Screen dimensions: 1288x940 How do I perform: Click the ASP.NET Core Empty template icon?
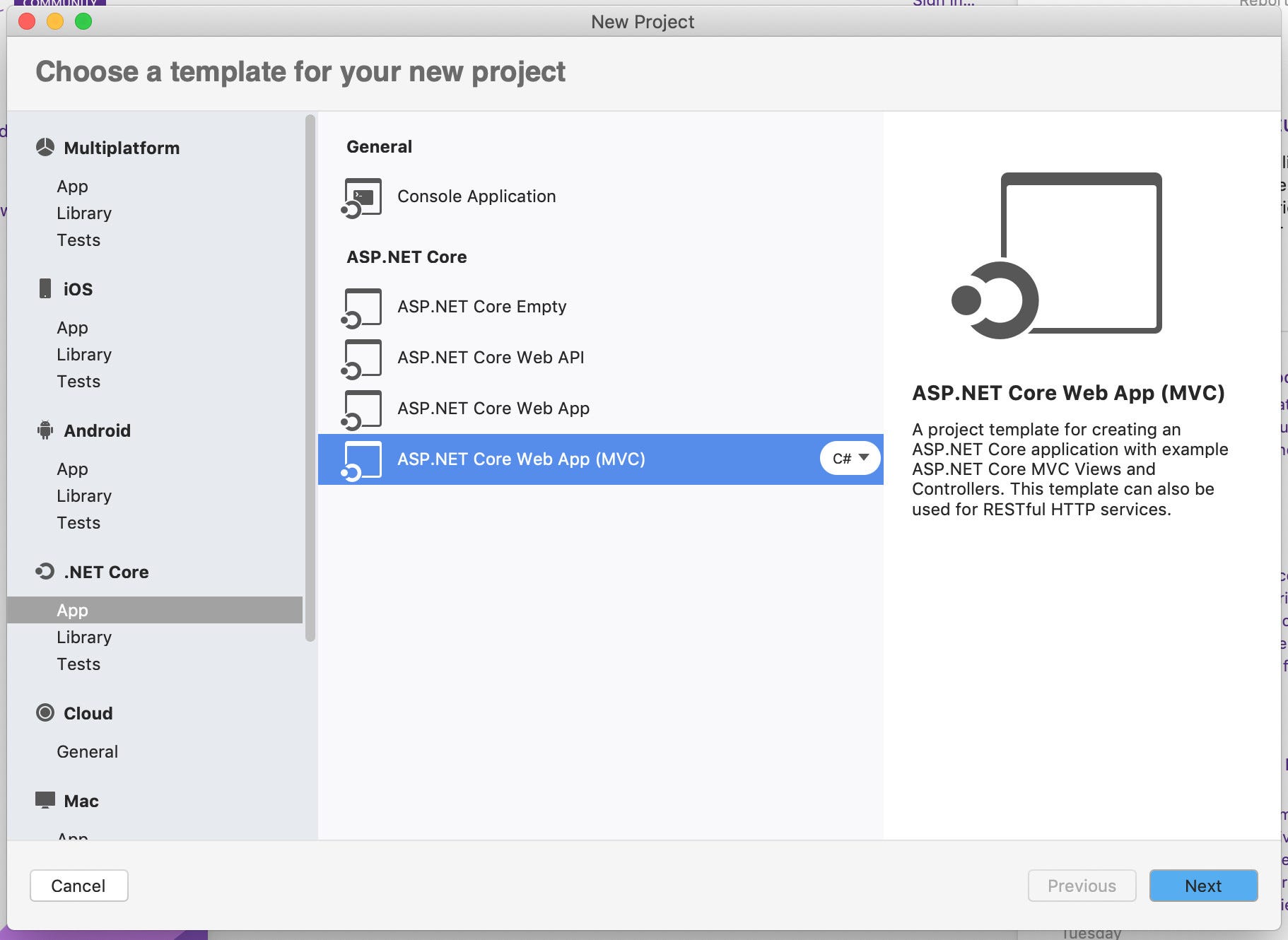362,308
